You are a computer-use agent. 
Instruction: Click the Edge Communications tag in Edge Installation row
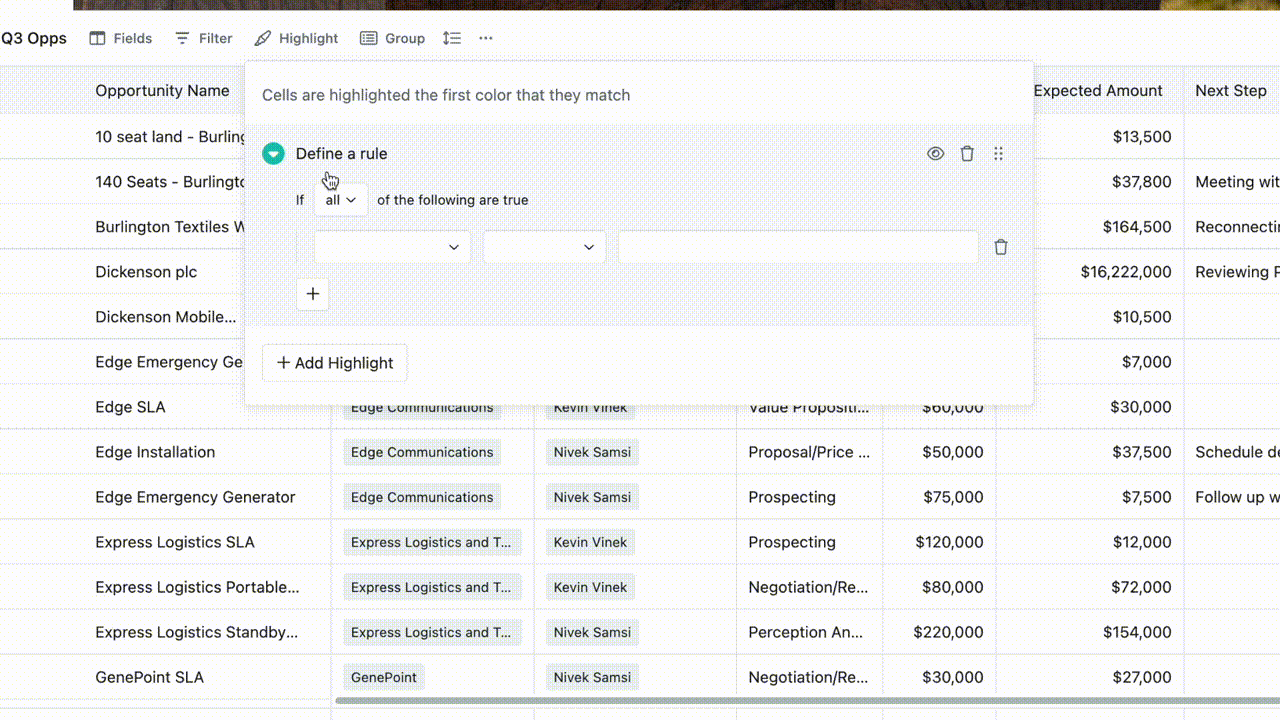click(x=422, y=452)
